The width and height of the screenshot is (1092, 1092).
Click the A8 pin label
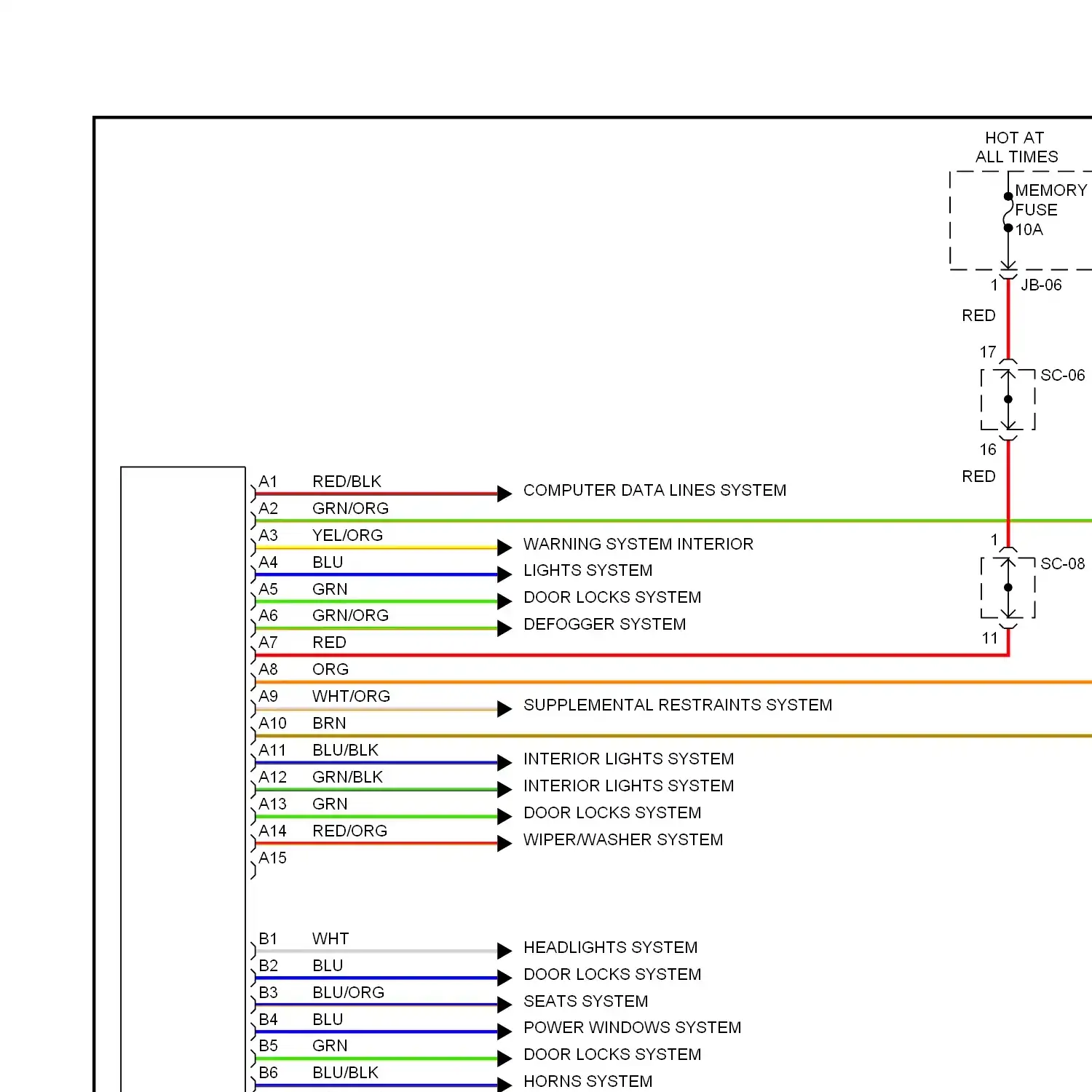[268, 669]
